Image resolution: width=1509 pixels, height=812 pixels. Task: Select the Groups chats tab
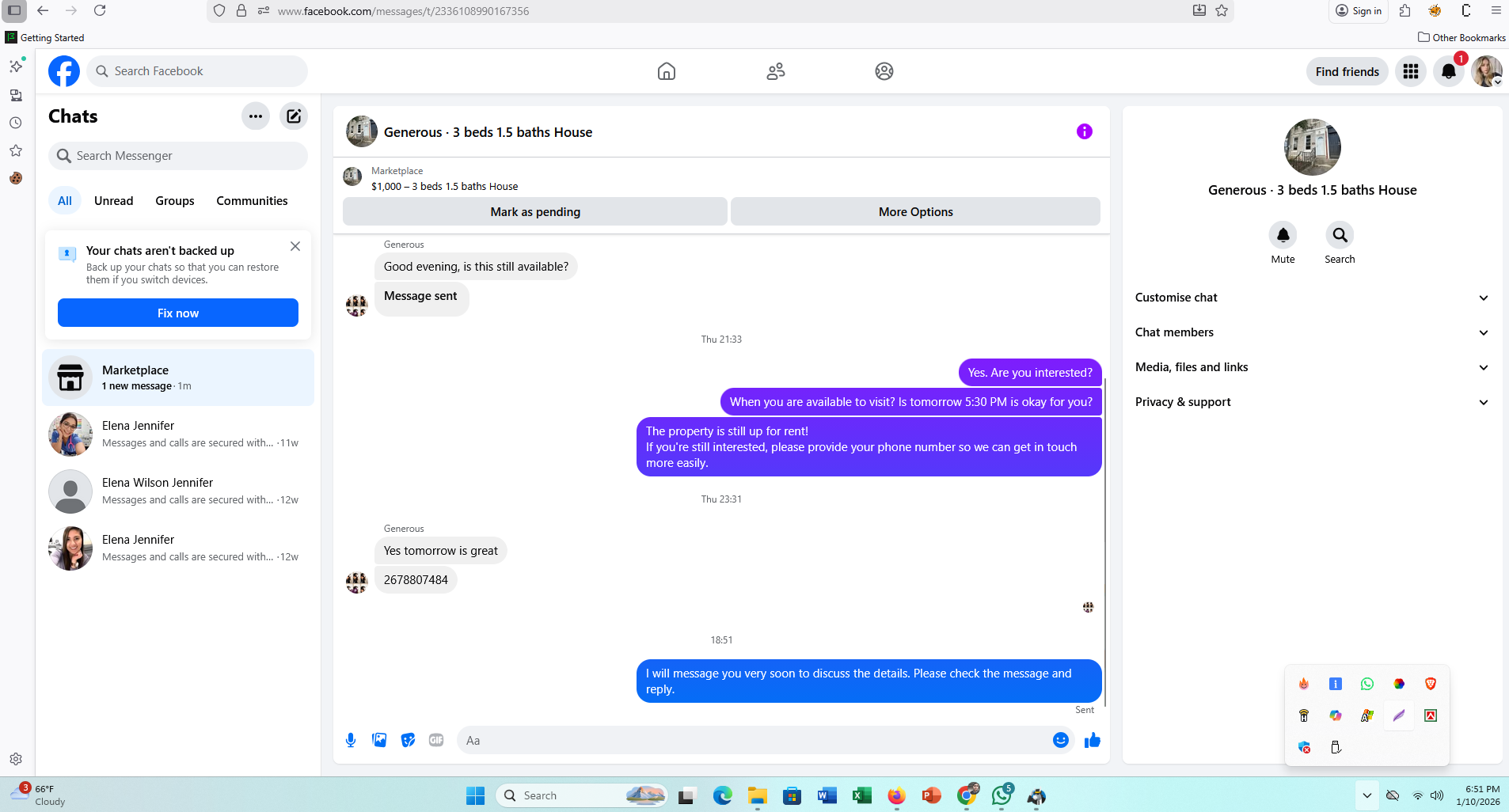(x=175, y=201)
